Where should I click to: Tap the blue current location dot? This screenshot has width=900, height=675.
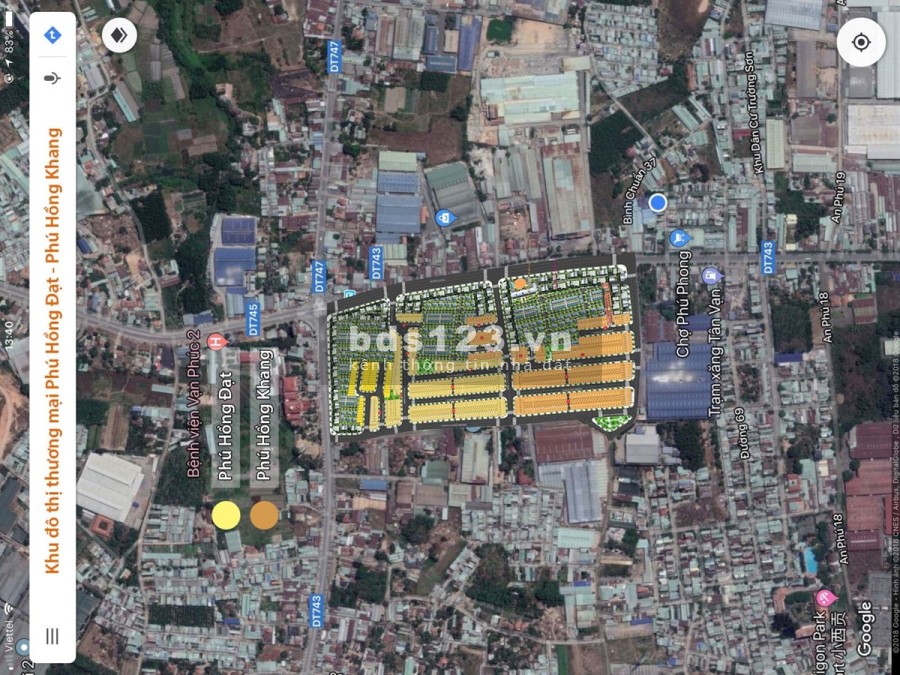[657, 203]
